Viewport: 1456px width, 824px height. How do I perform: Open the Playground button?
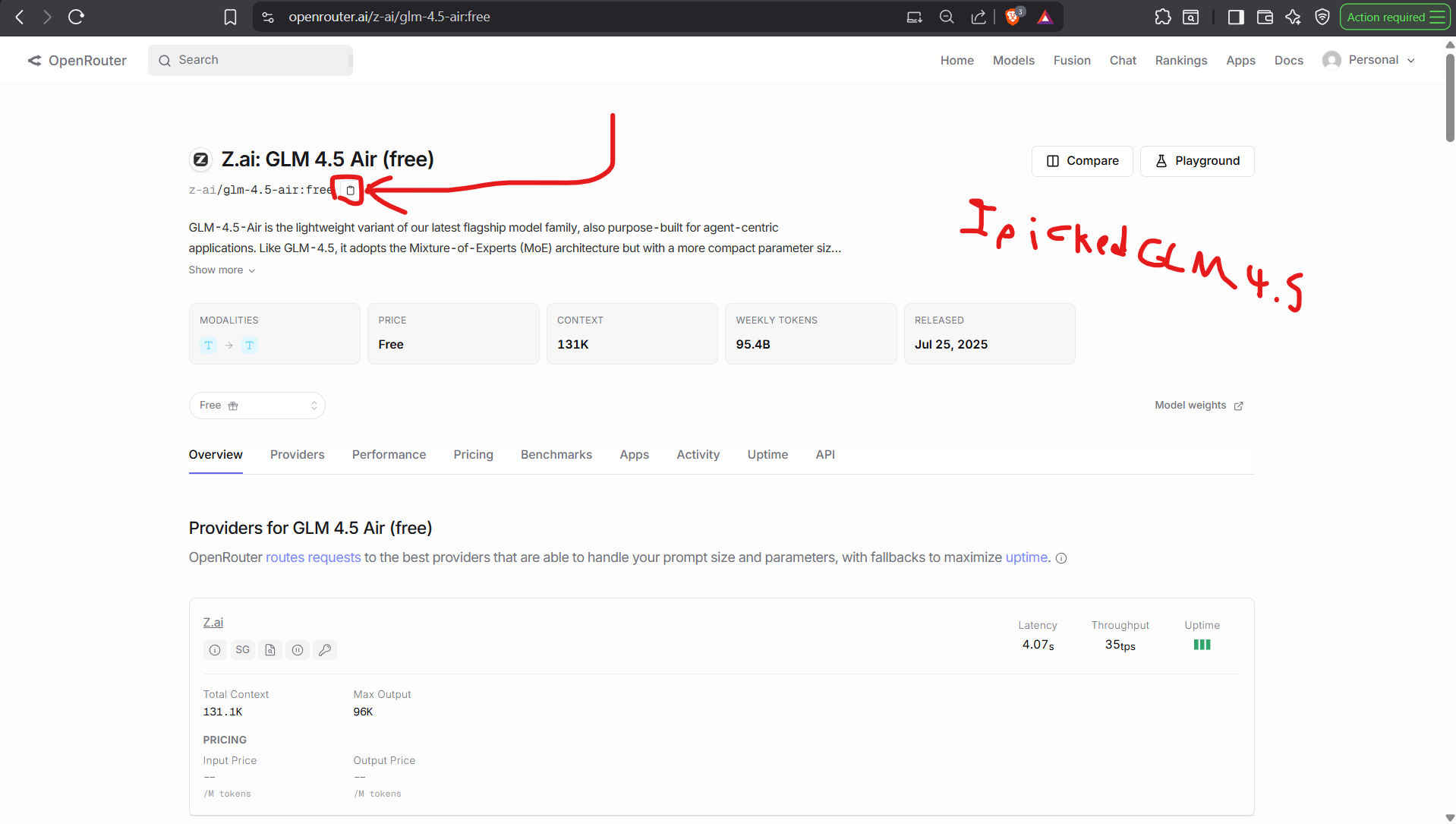coord(1197,161)
